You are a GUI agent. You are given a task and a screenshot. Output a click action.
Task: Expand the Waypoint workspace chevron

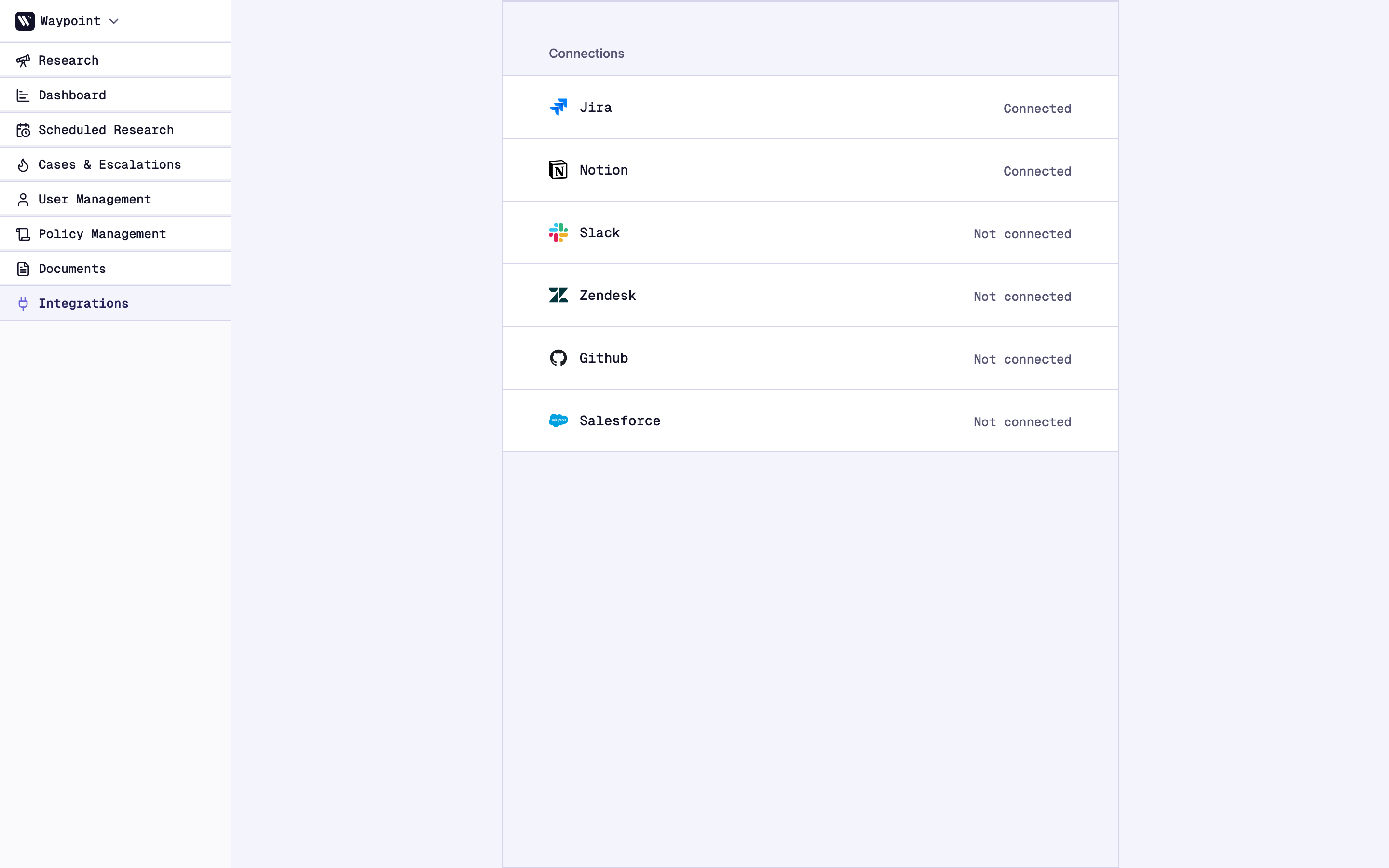point(114,21)
